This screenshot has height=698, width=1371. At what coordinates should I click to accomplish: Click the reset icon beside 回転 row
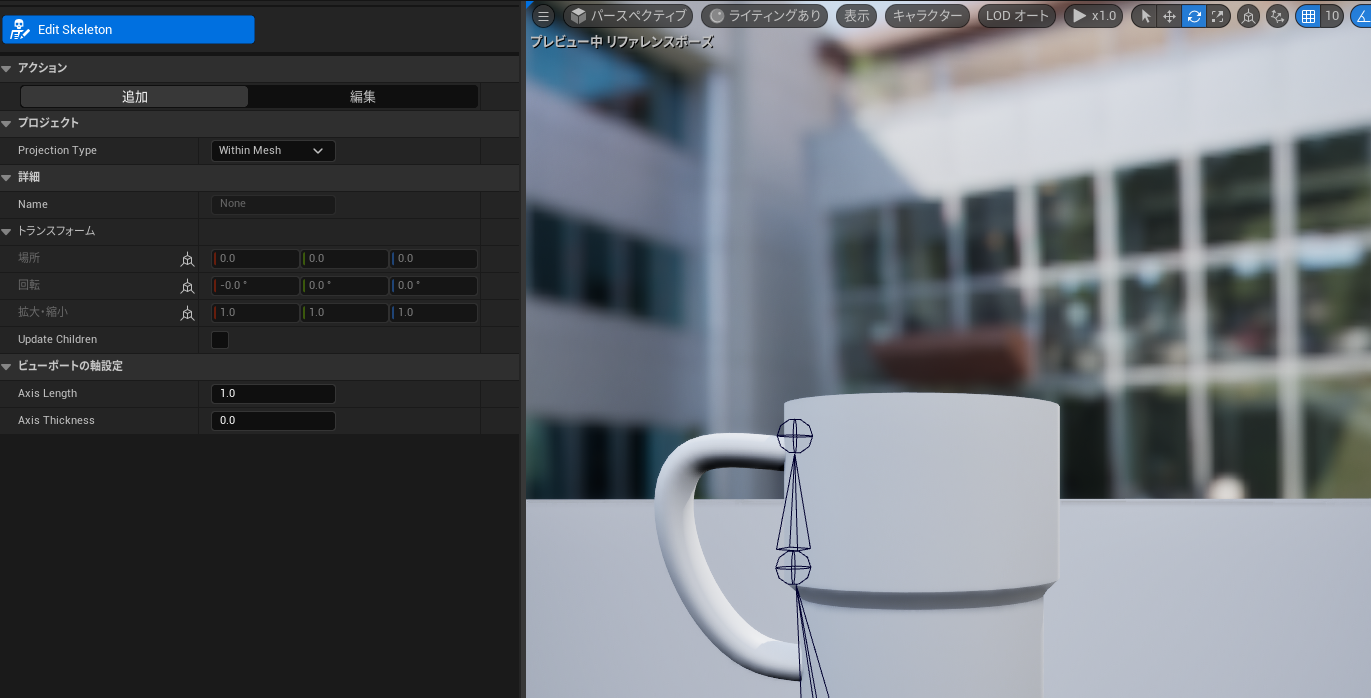(187, 285)
